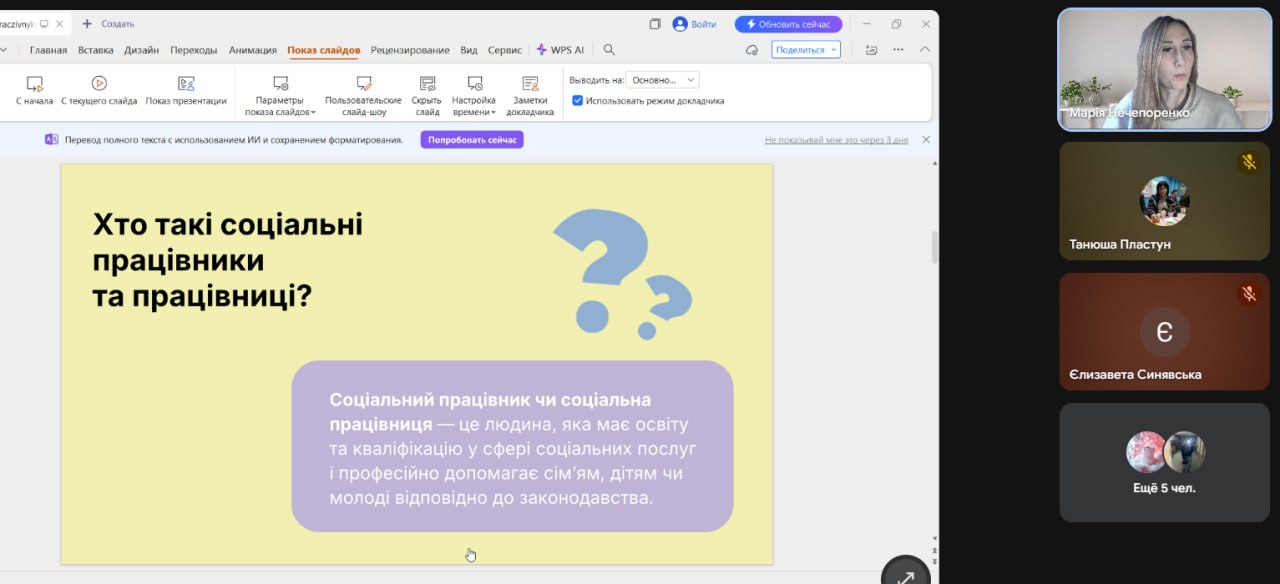
Task: Expand the Выводить на dropdown
Action: [663, 80]
